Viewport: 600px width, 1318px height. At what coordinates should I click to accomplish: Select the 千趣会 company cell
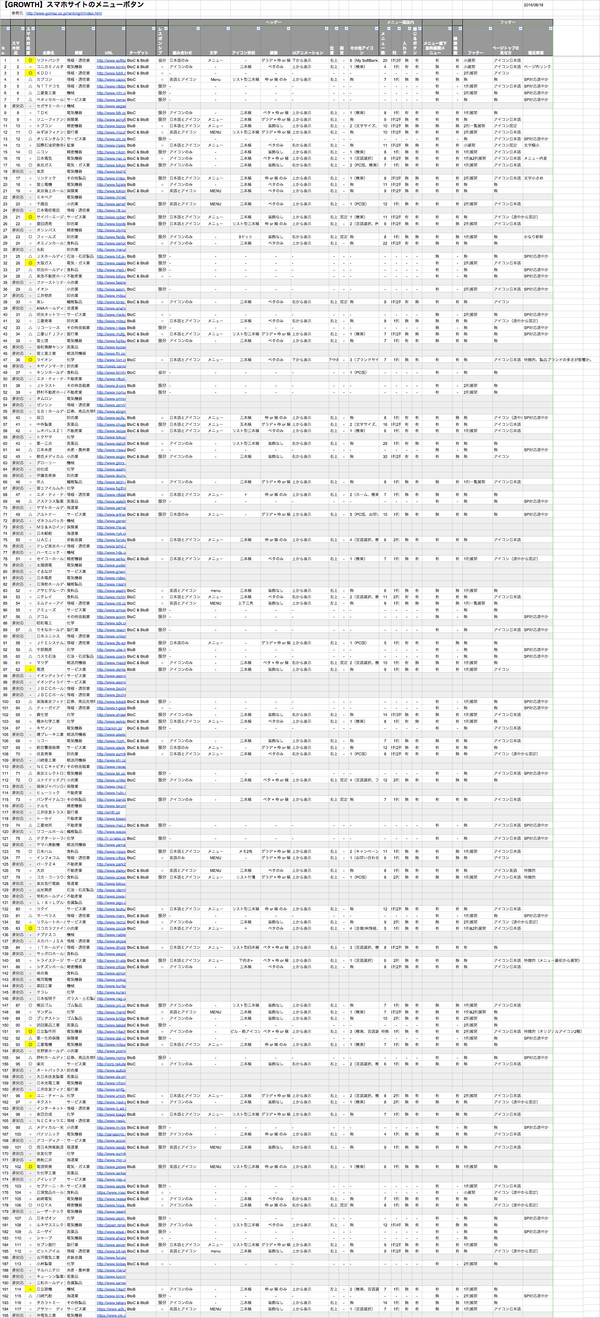50,204
